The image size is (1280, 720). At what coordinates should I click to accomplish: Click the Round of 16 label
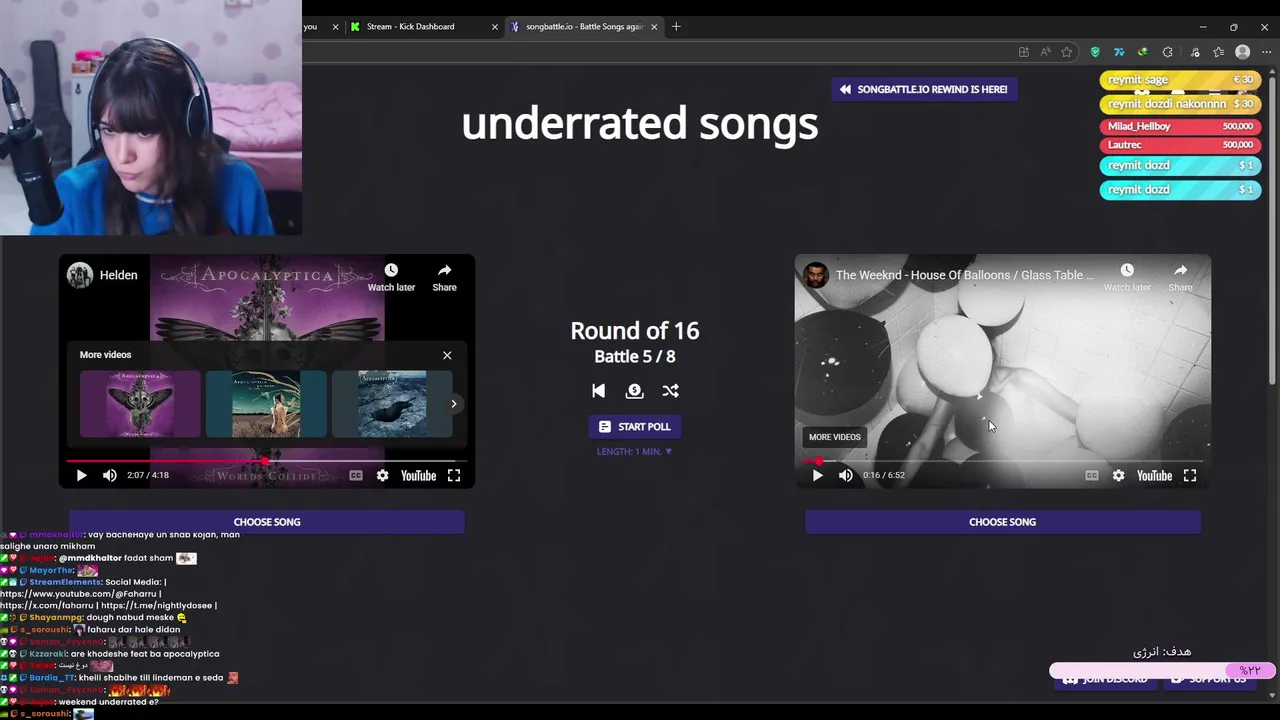point(635,331)
